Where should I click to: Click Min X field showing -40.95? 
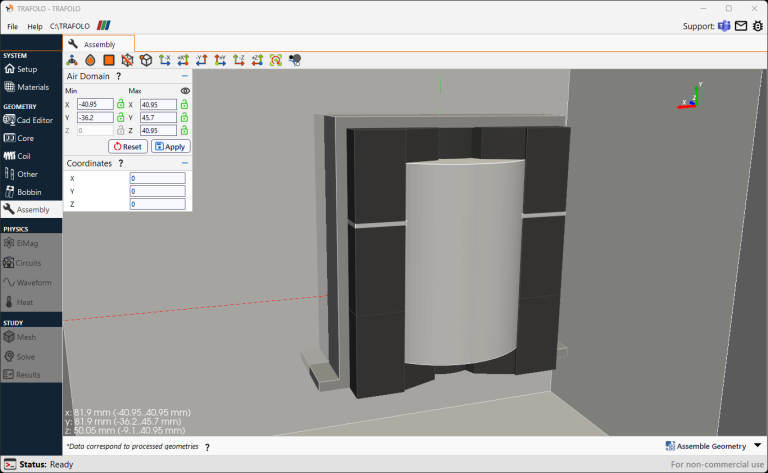tap(95, 104)
